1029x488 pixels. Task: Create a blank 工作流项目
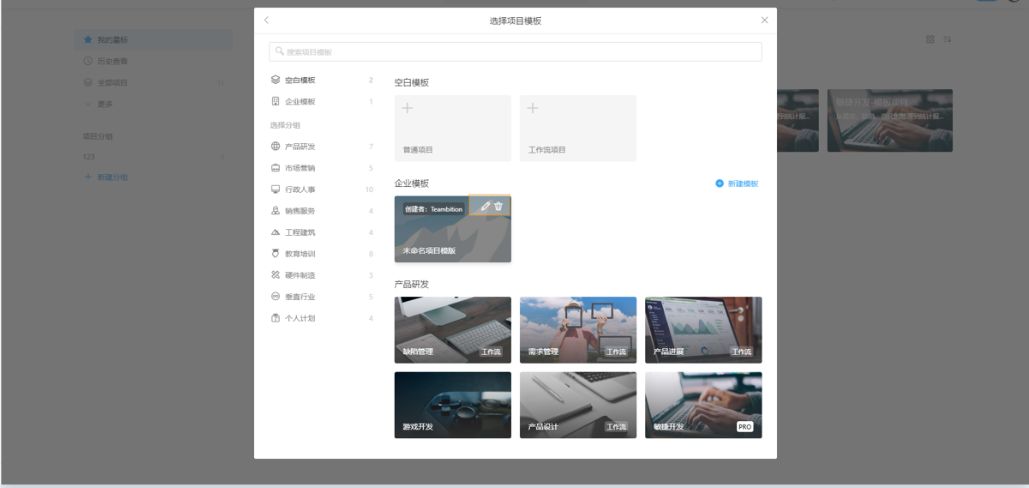[578, 129]
